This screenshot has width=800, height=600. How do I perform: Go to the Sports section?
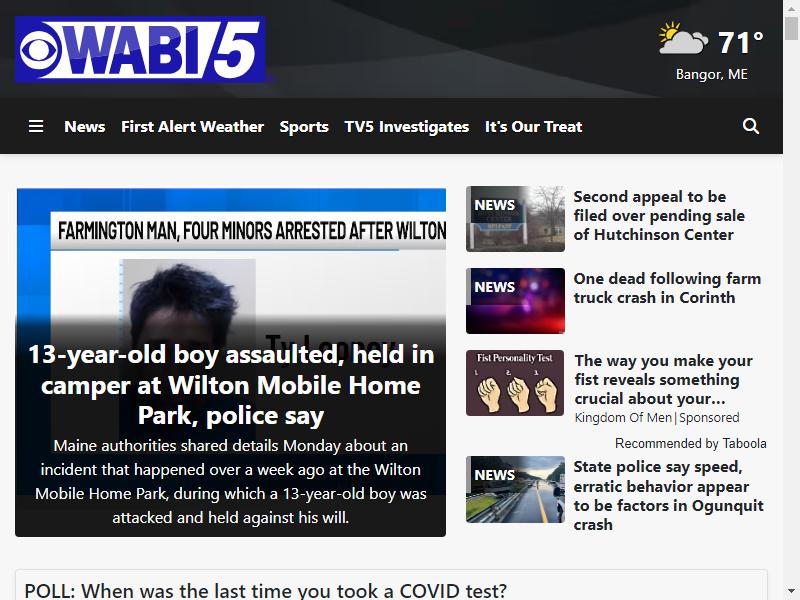tap(304, 127)
